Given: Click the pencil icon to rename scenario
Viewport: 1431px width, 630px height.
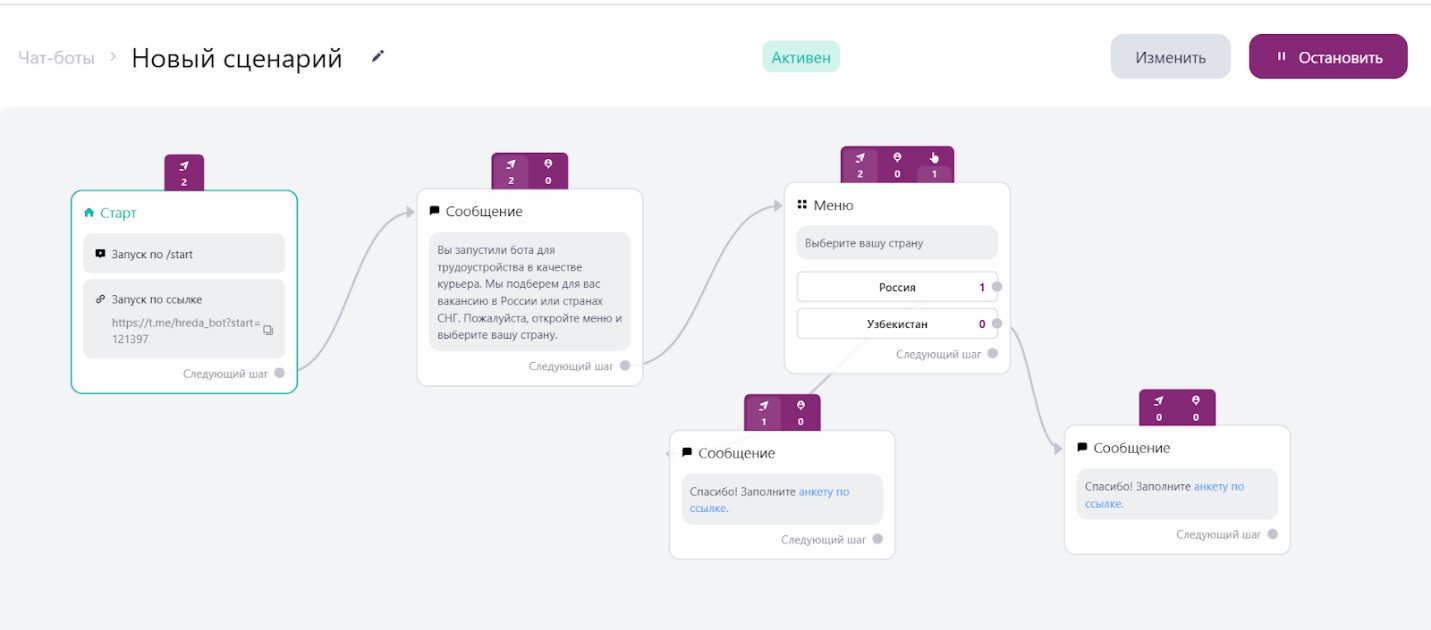Looking at the screenshot, I should tap(377, 57).
